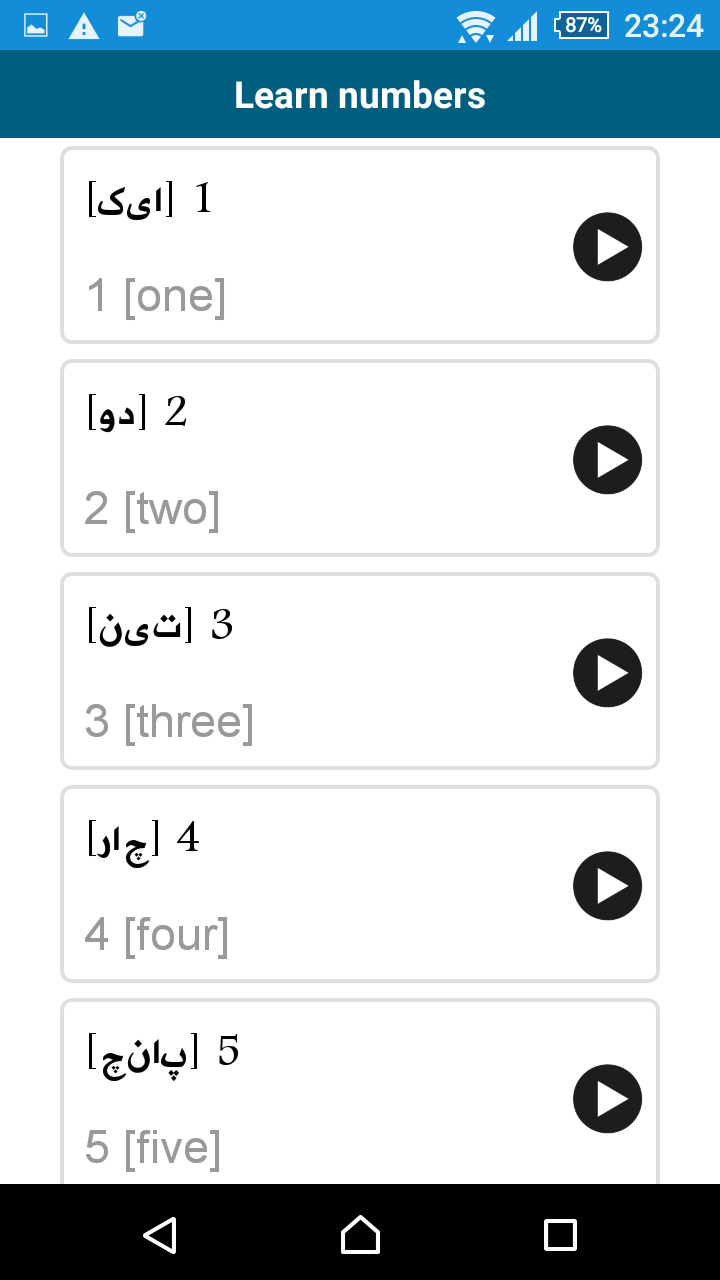Play audio for number one
This screenshot has width=720, height=1280.
pyautogui.click(x=607, y=247)
